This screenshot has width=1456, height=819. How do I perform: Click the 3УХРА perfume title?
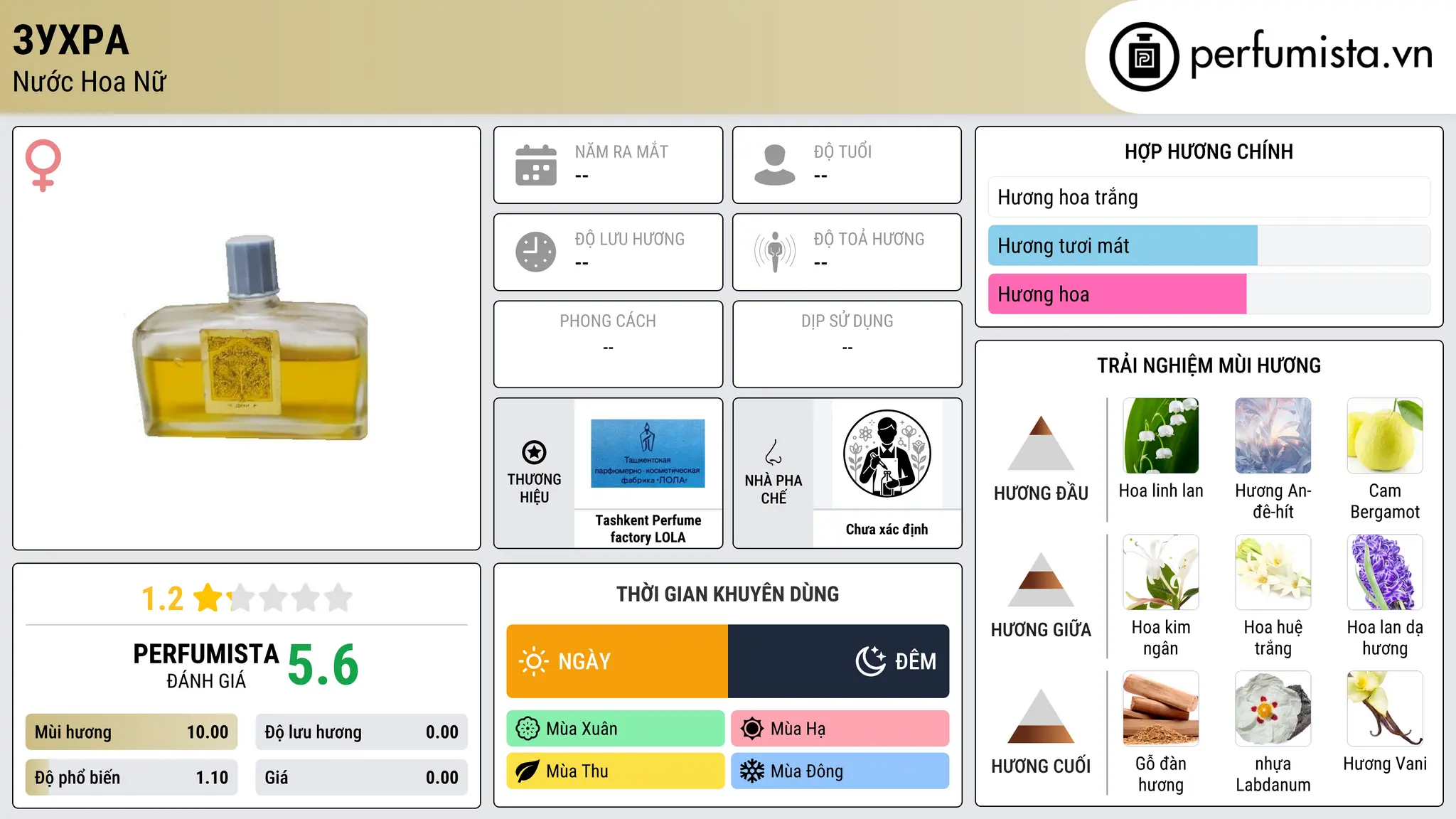[x=71, y=40]
